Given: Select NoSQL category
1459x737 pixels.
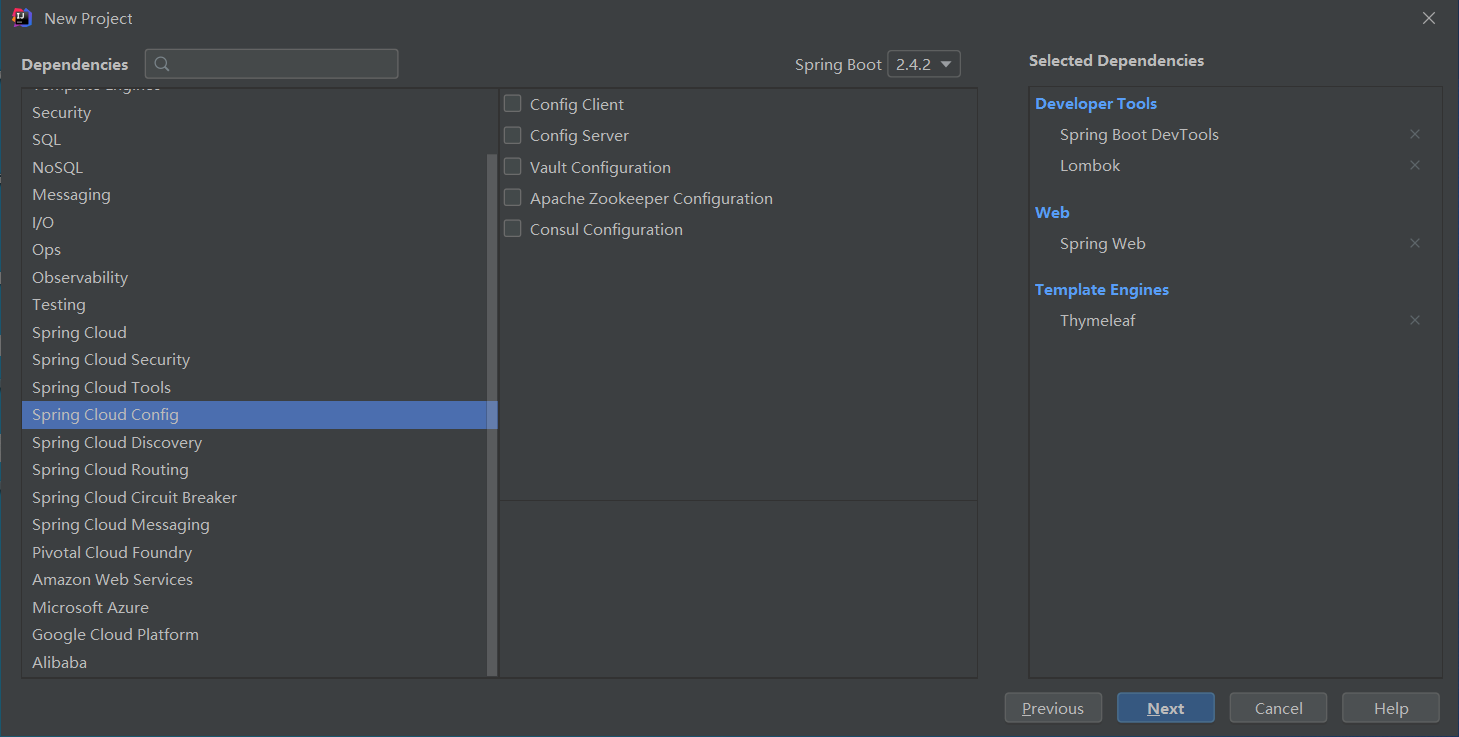Looking at the screenshot, I should coord(254,168).
